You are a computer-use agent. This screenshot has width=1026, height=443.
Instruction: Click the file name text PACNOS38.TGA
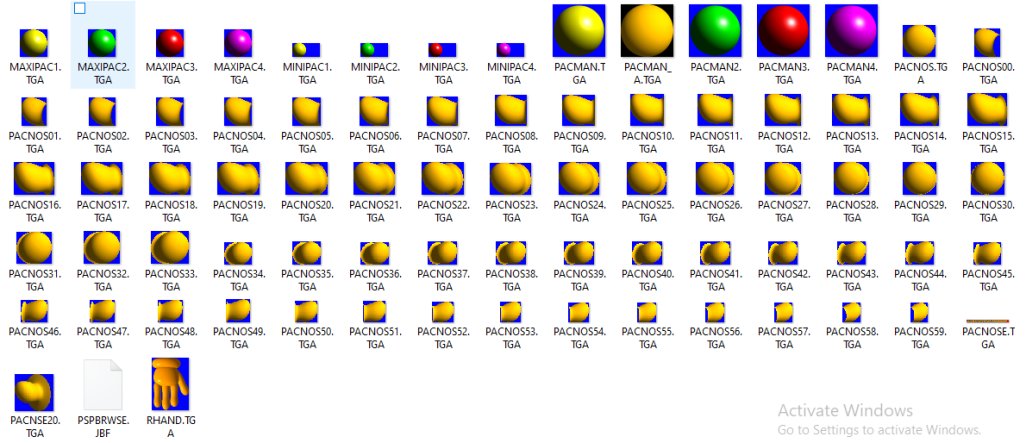[511, 280]
